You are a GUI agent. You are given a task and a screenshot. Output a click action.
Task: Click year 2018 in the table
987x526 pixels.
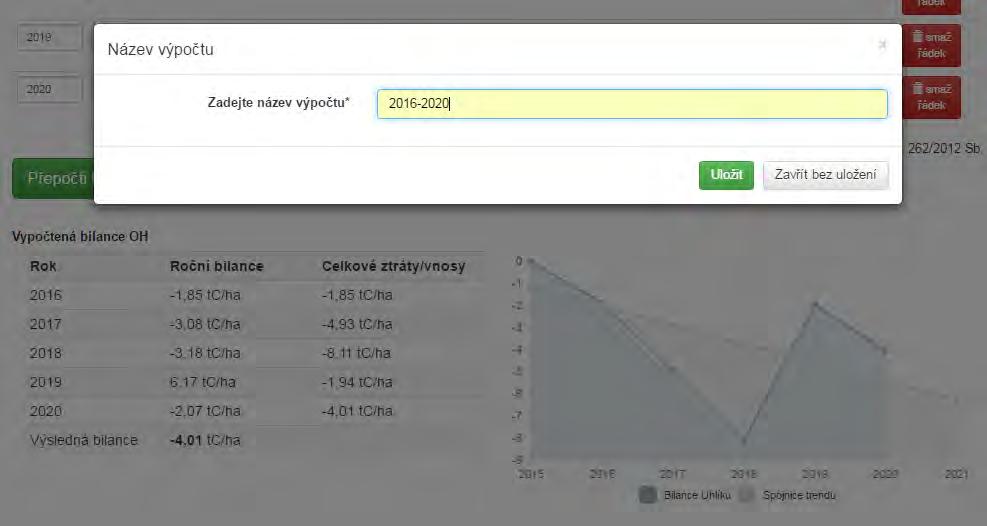[x=45, y=353]
